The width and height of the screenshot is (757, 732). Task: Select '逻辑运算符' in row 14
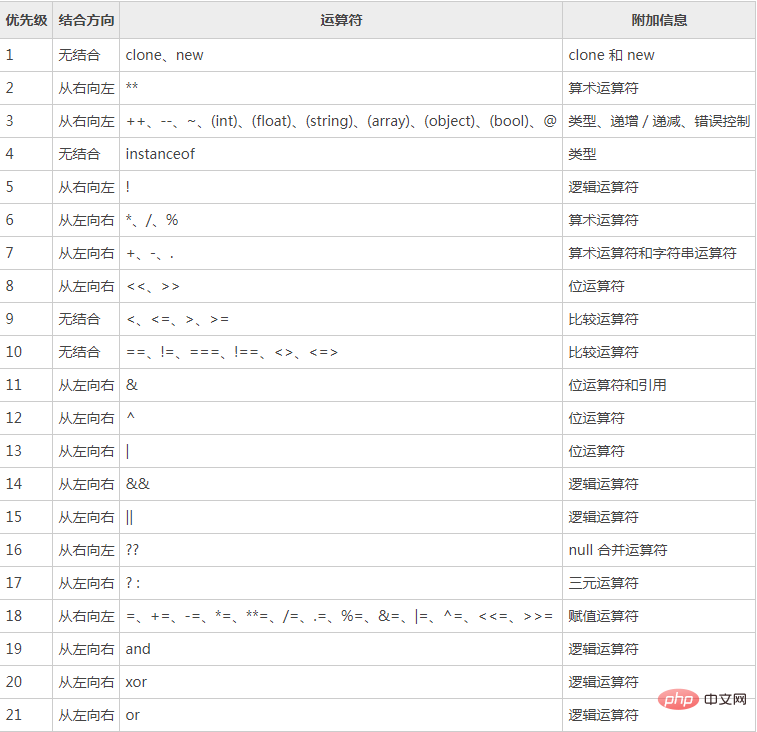[x=659, y=484]
